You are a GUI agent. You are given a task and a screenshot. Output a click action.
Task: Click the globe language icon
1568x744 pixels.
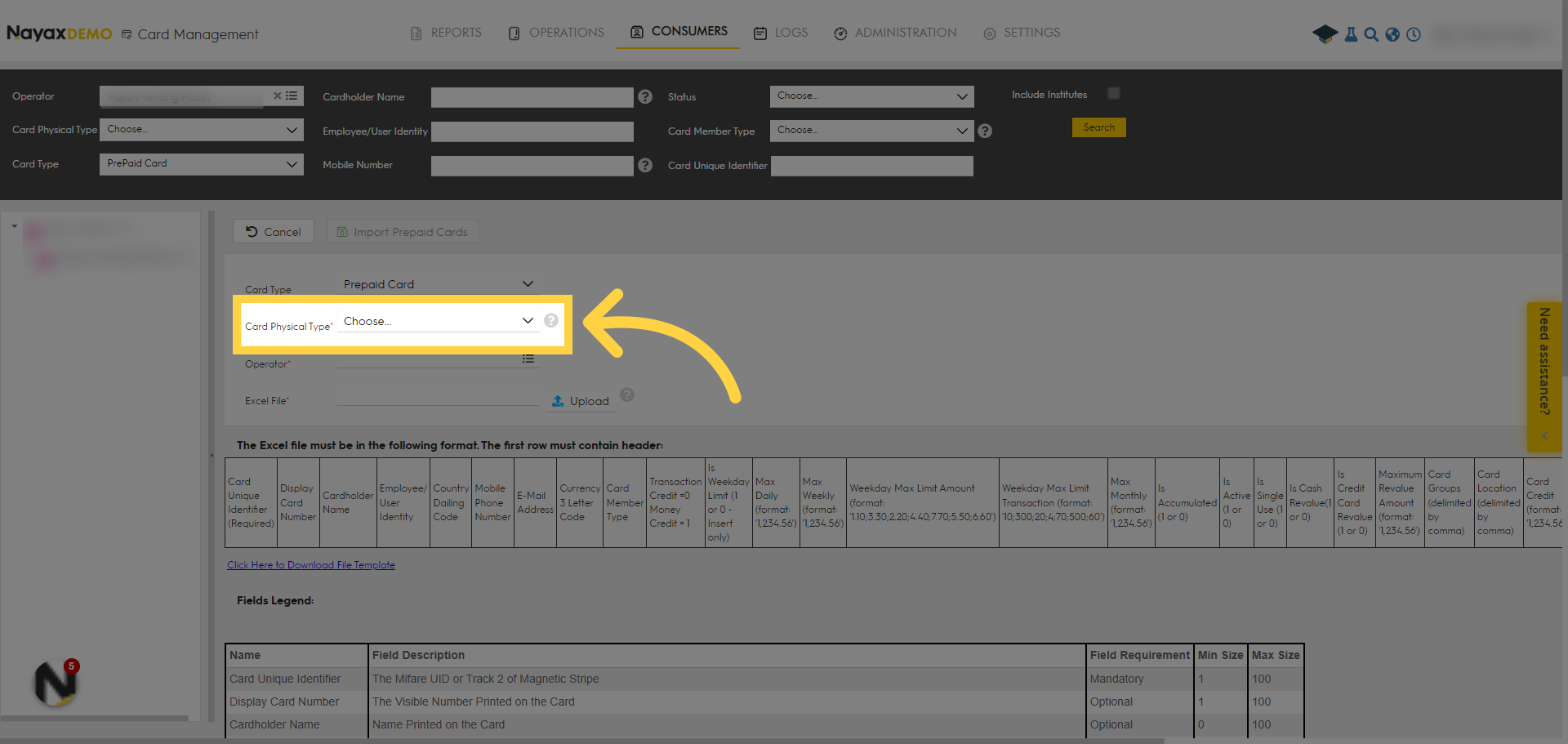pyautogui.click(x=1392, y=34)
